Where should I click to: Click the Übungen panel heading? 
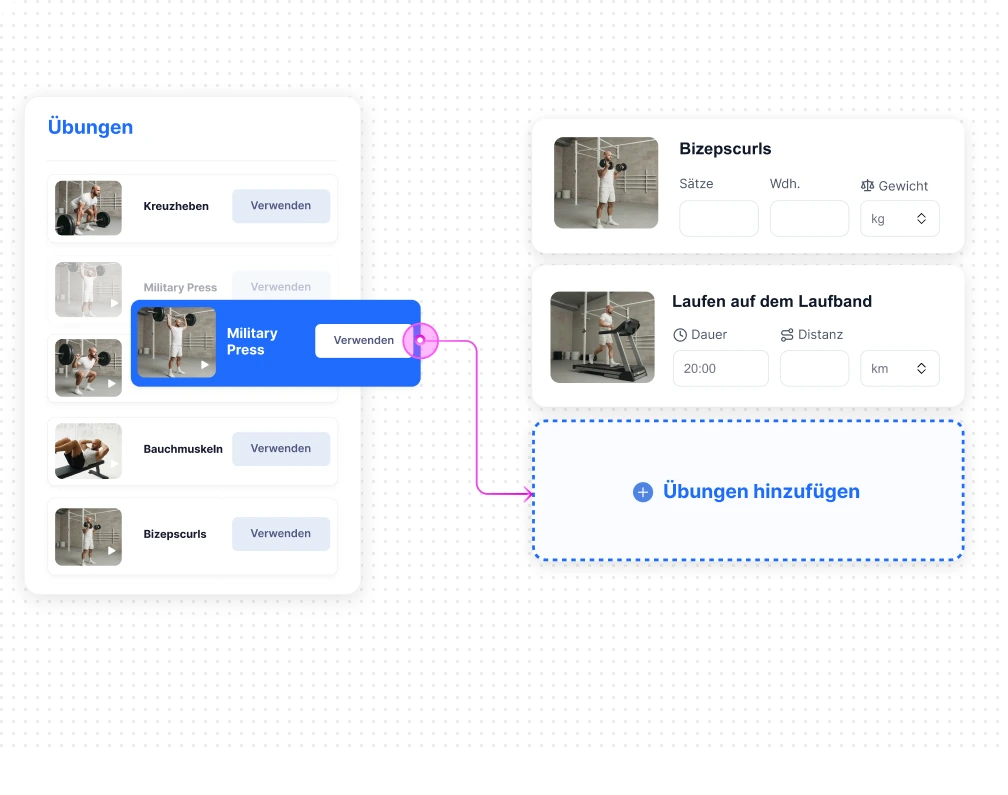point(91,127)
